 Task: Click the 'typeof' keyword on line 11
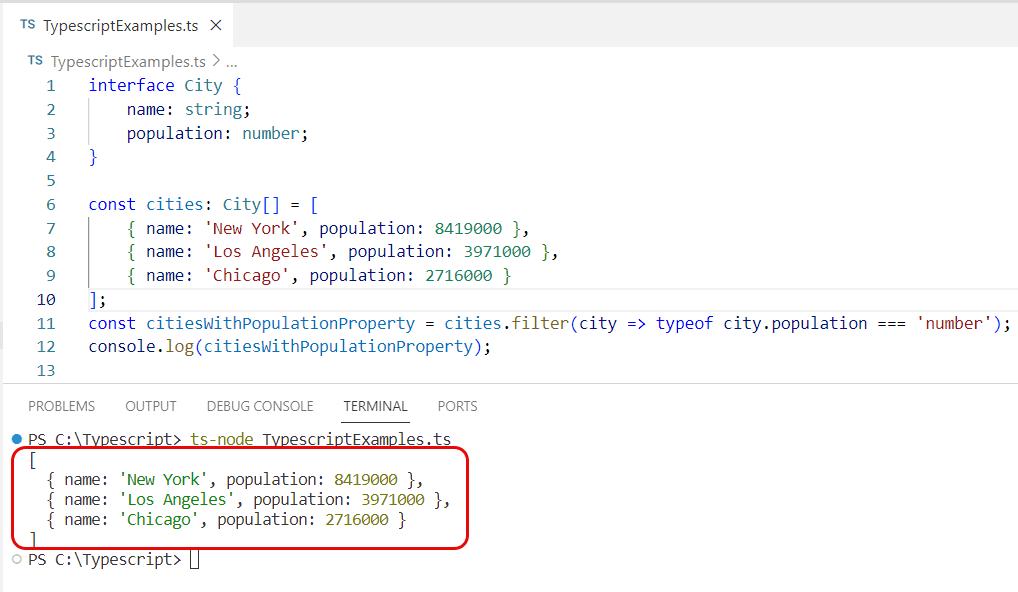point(684,324)
